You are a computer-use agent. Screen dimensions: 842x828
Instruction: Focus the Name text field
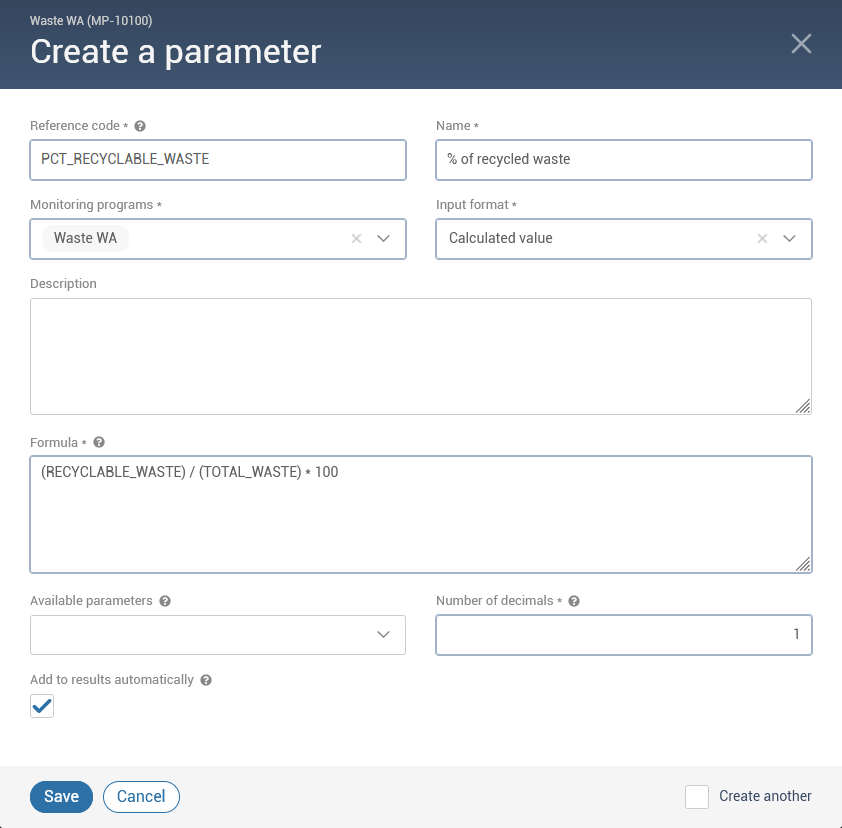point(623,160)
